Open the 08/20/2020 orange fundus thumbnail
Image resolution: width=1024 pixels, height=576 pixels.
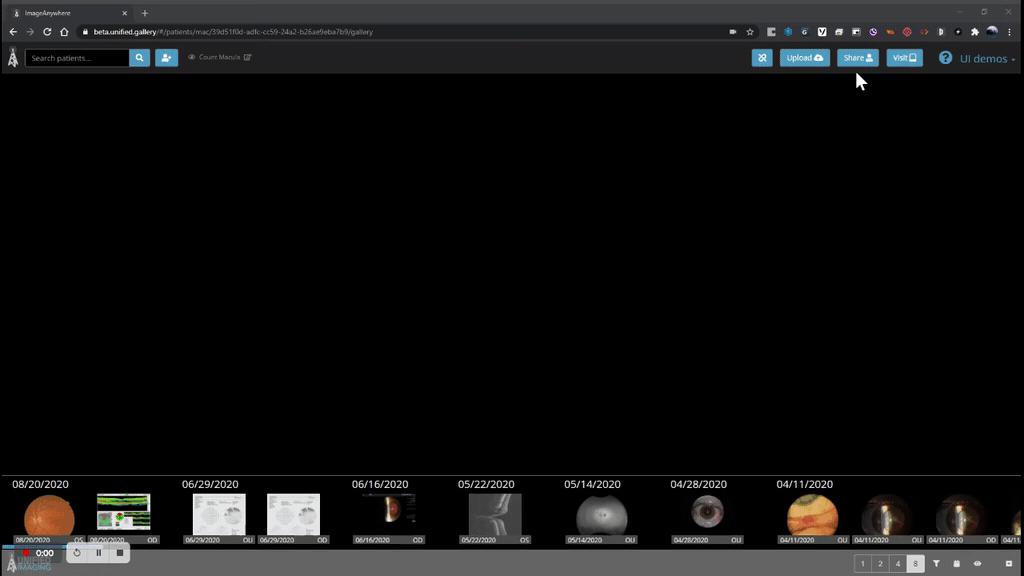click(x=49, y=516)
